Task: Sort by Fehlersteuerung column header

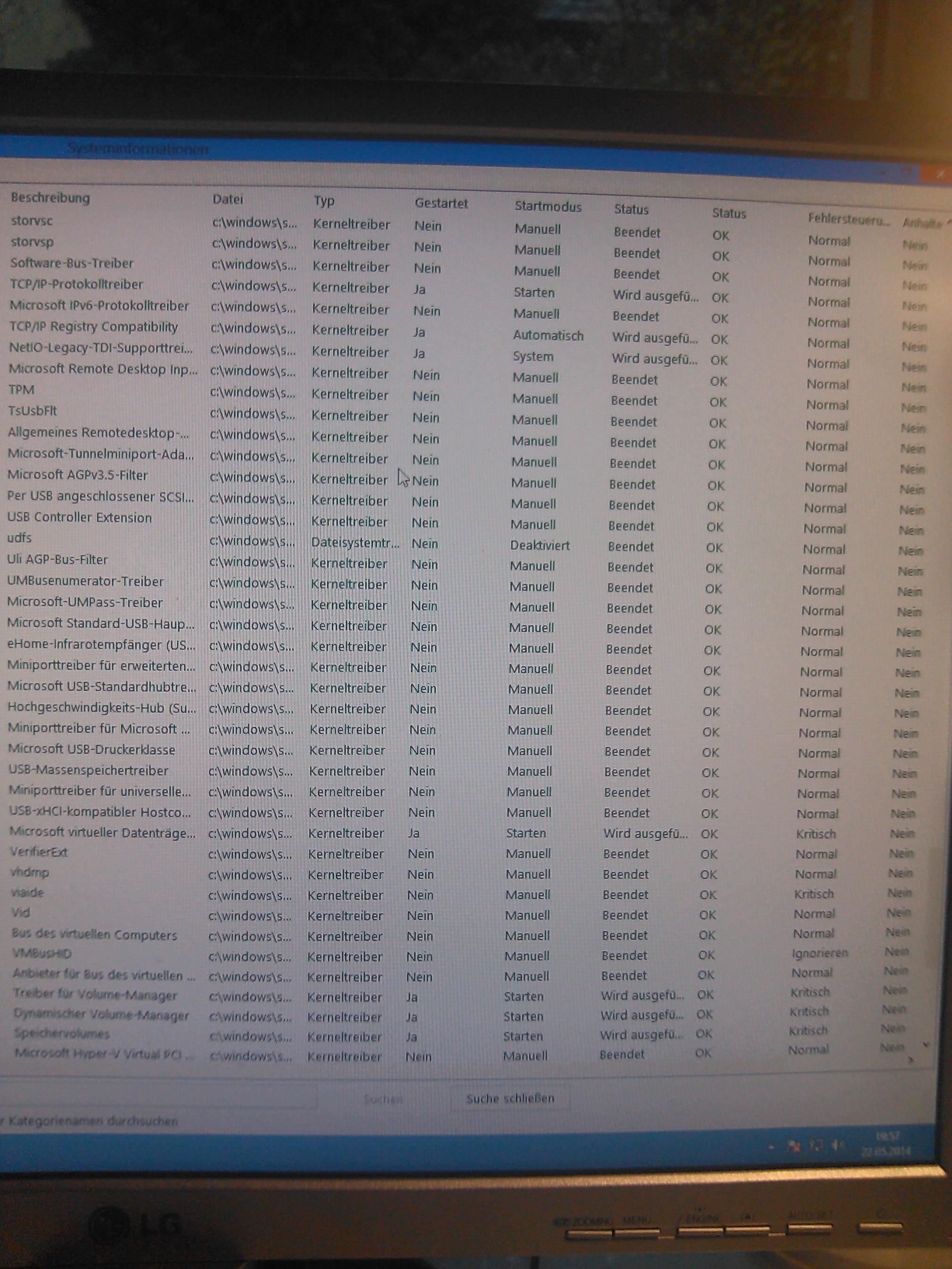Action: tap(848, 219)
